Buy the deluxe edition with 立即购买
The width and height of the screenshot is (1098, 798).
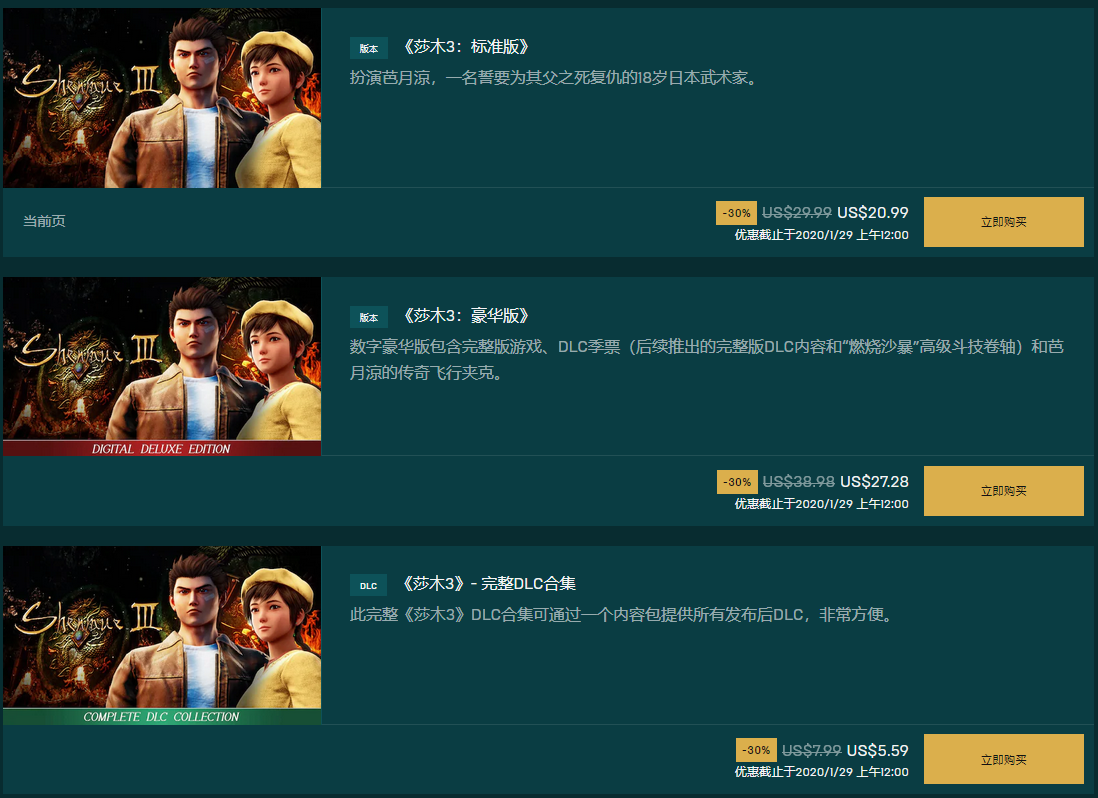coord(1003,491)
